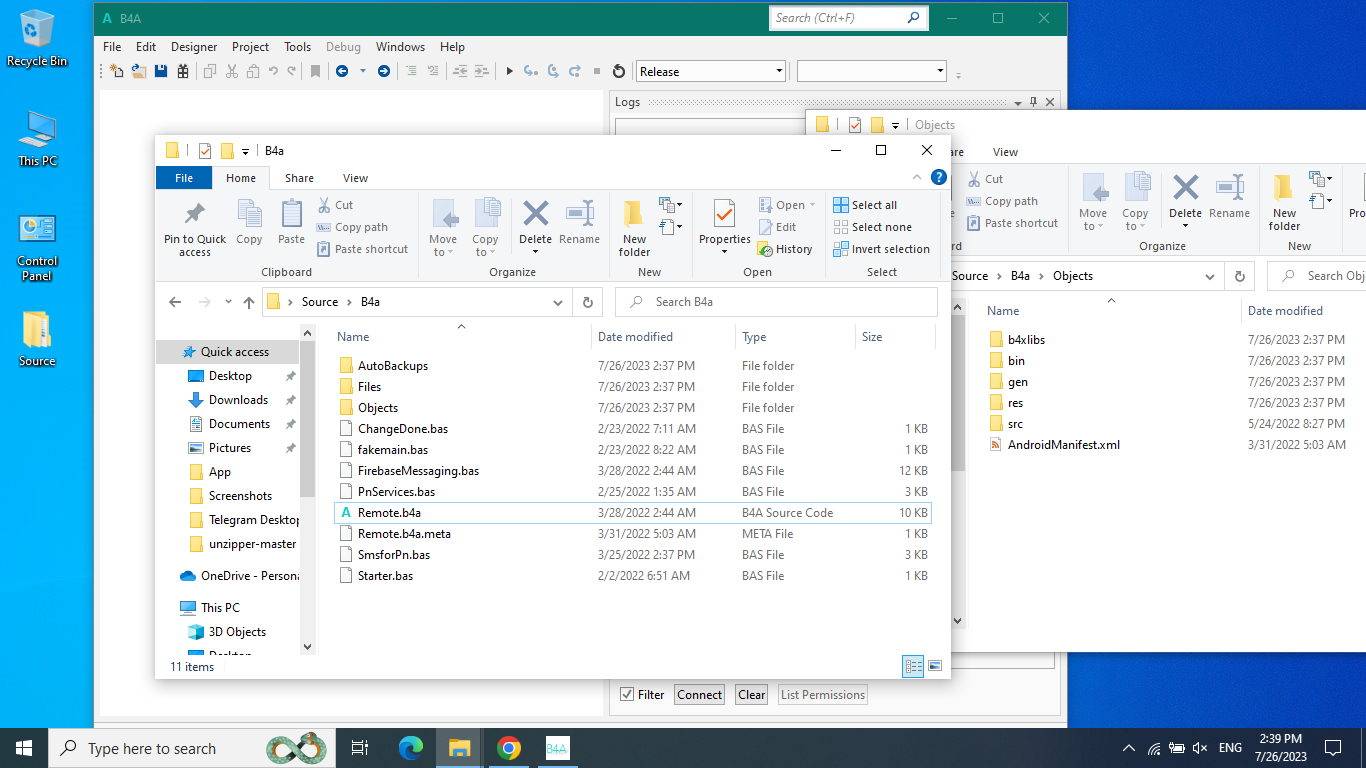The width and height of the screenshot is (1366, 768).
Task: Click the Explorer Back arrow in B4a window
Action: tap(175, 302)
